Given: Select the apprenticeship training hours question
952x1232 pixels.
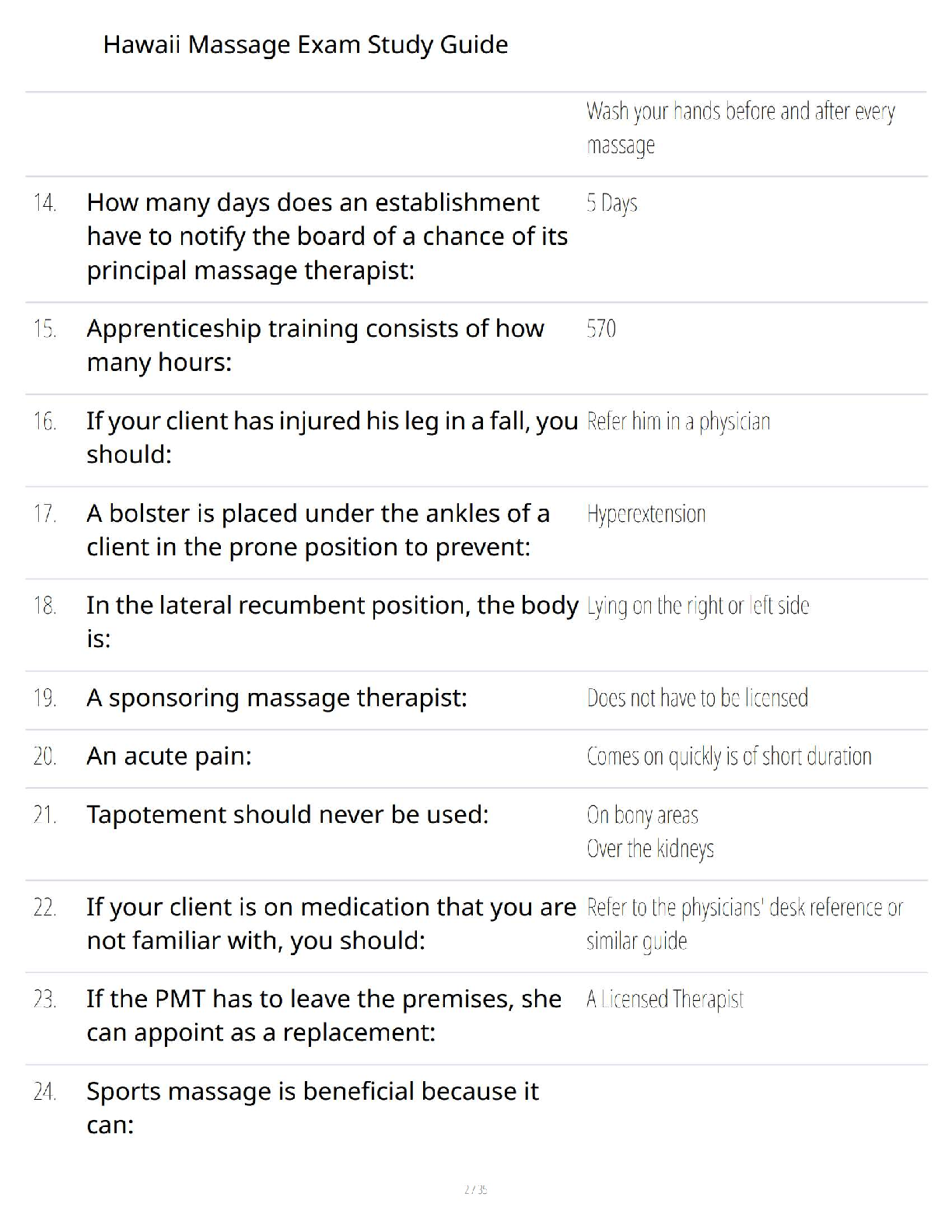Looking at the screenshot, I should 315,345.
